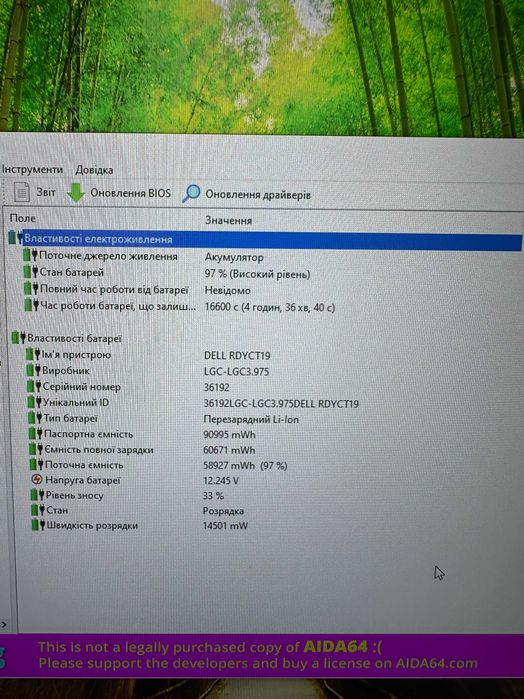Click battery icon beside Ім'я пристрою
Viewport: 524px width, 699px height.
pyautogui.click(x=33, y=354)
